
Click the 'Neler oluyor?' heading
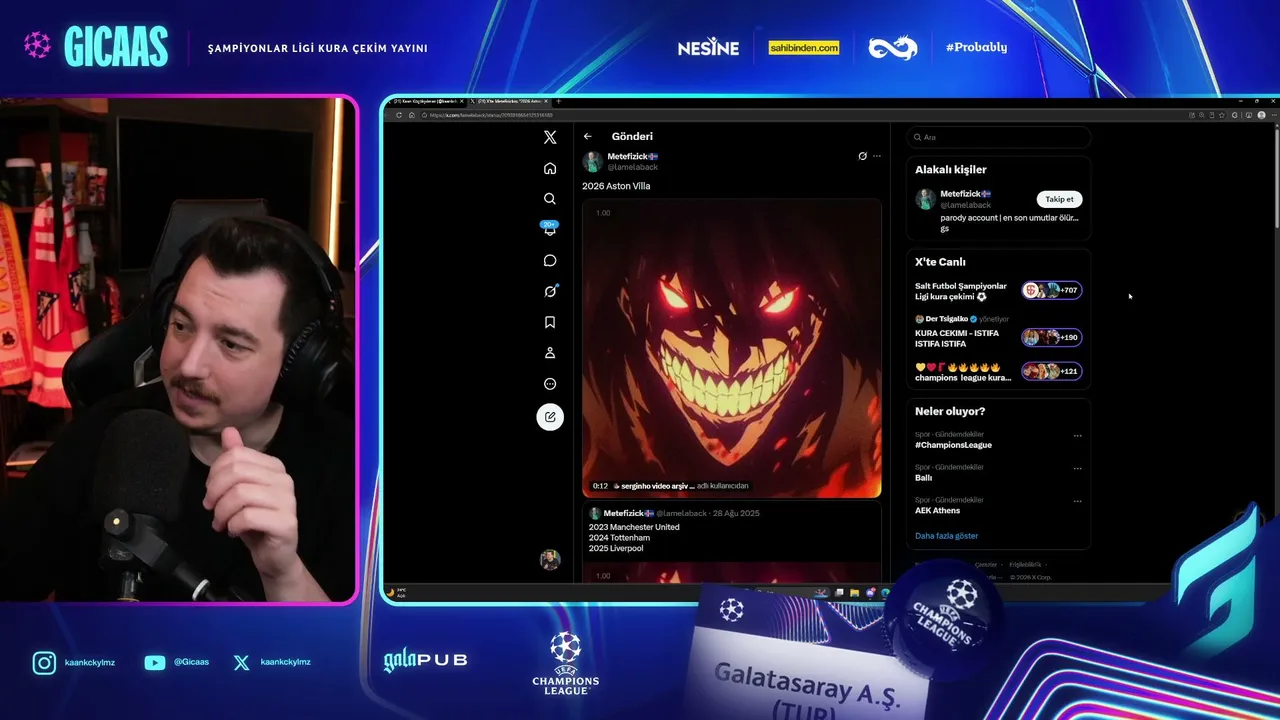tap(950, 412)
